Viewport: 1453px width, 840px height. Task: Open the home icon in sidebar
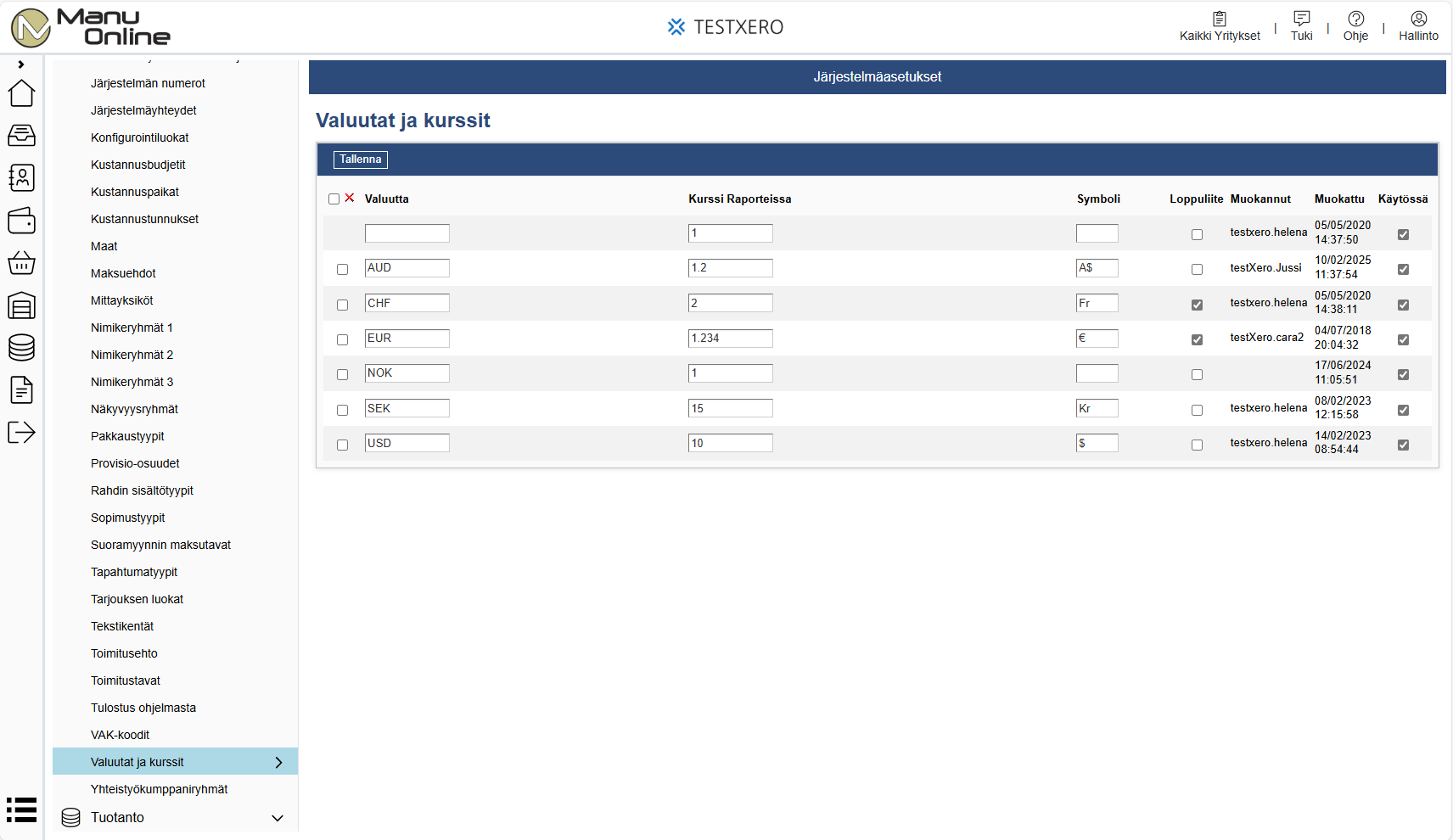(x=21, y=92)
